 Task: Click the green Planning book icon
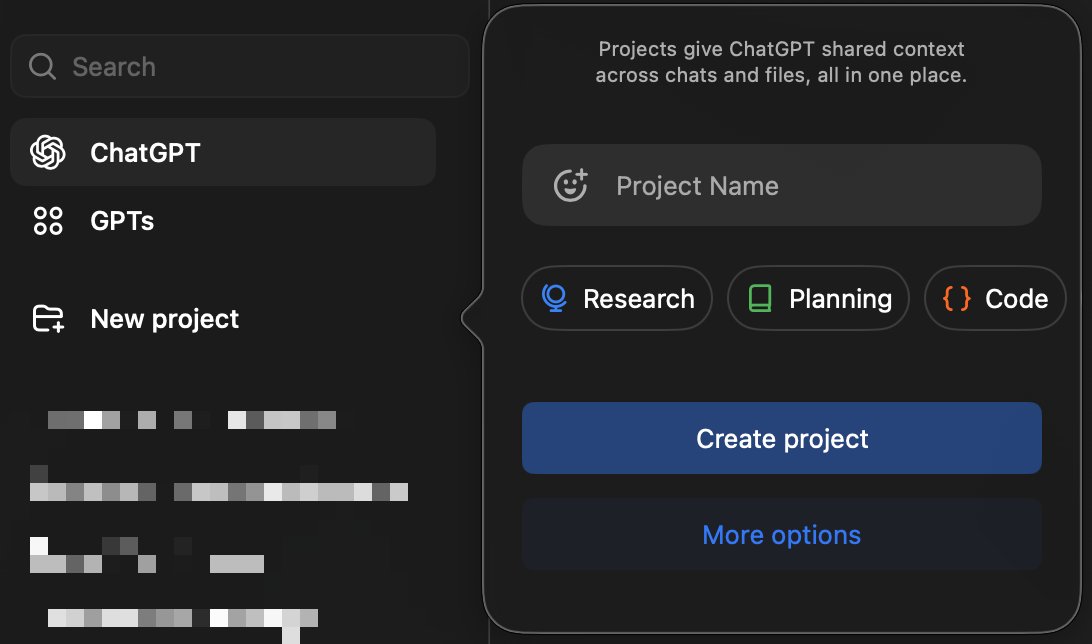tap(760, 298)
